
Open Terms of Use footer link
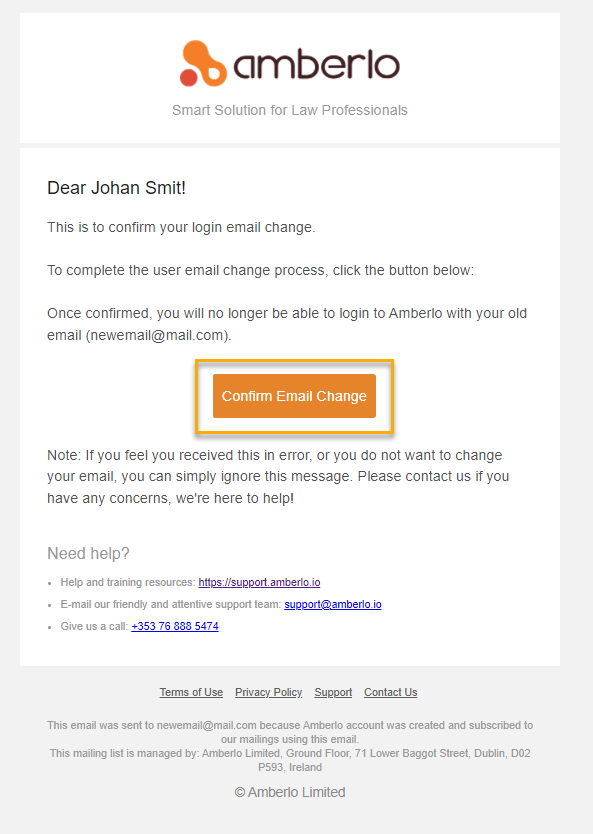(x=191, y=692)
